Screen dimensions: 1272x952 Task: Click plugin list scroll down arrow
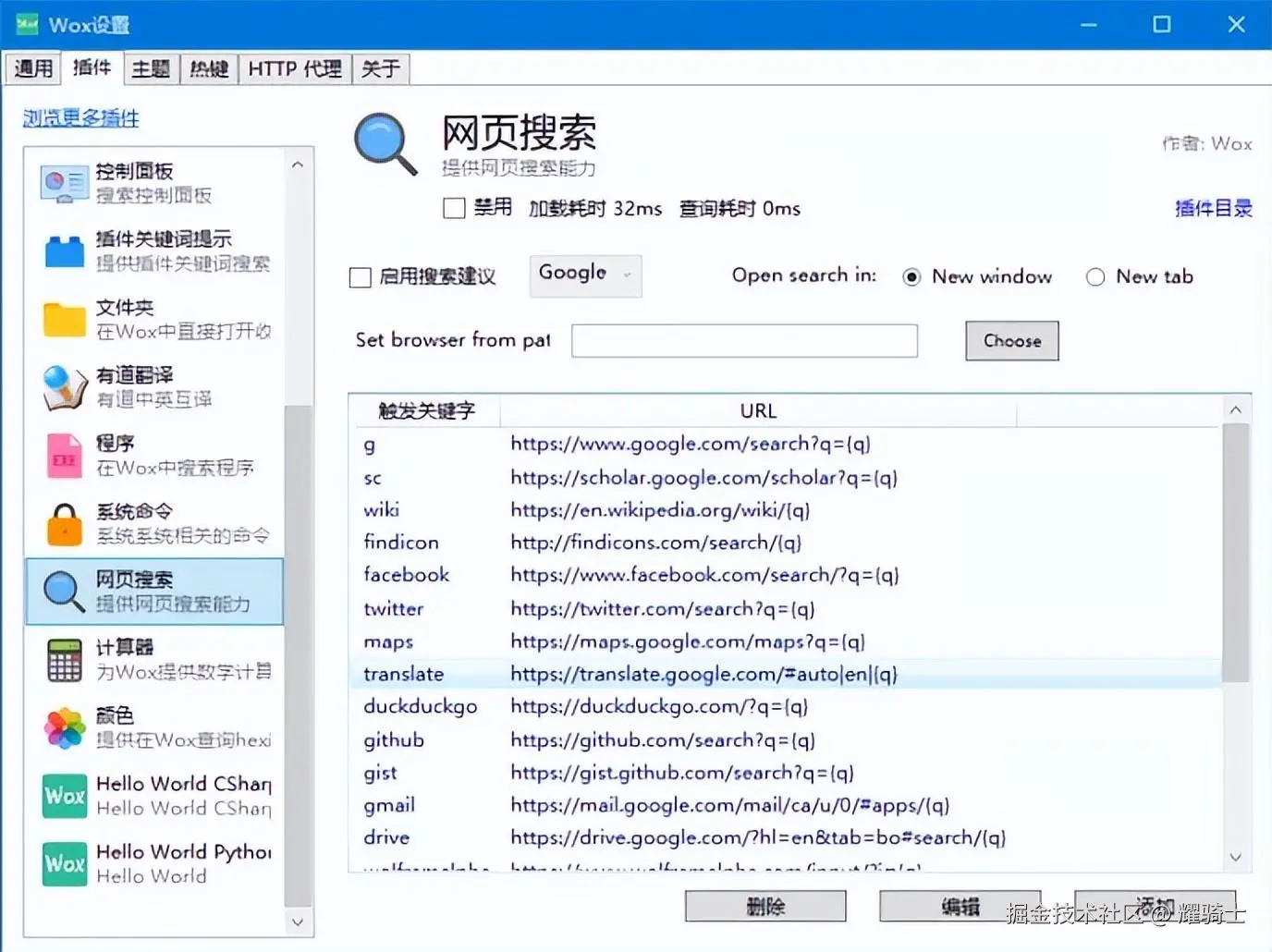pos(298,921)
